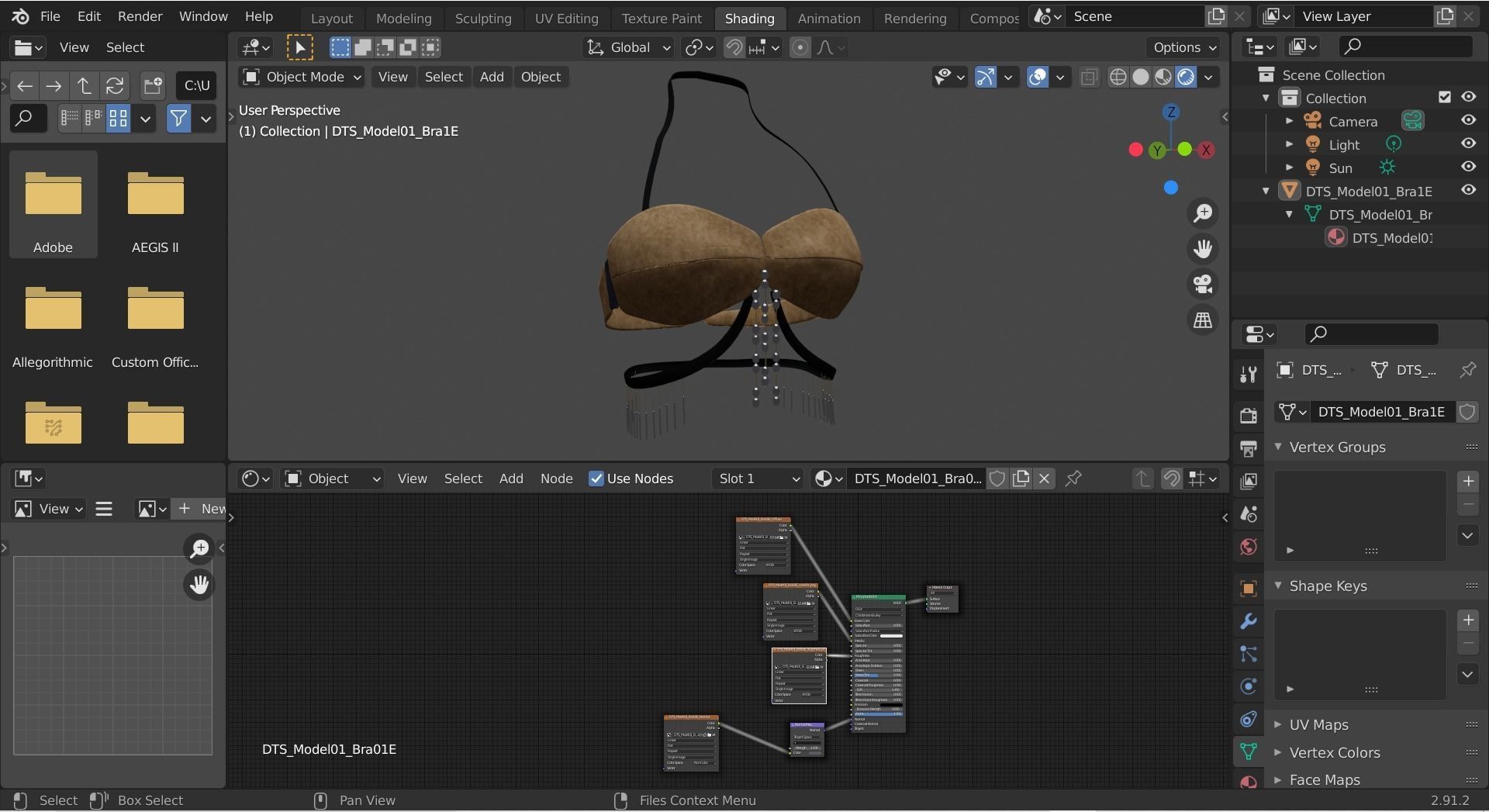Click New image button in image editor
Screen dimensions: 1489x812
(199, 509)
